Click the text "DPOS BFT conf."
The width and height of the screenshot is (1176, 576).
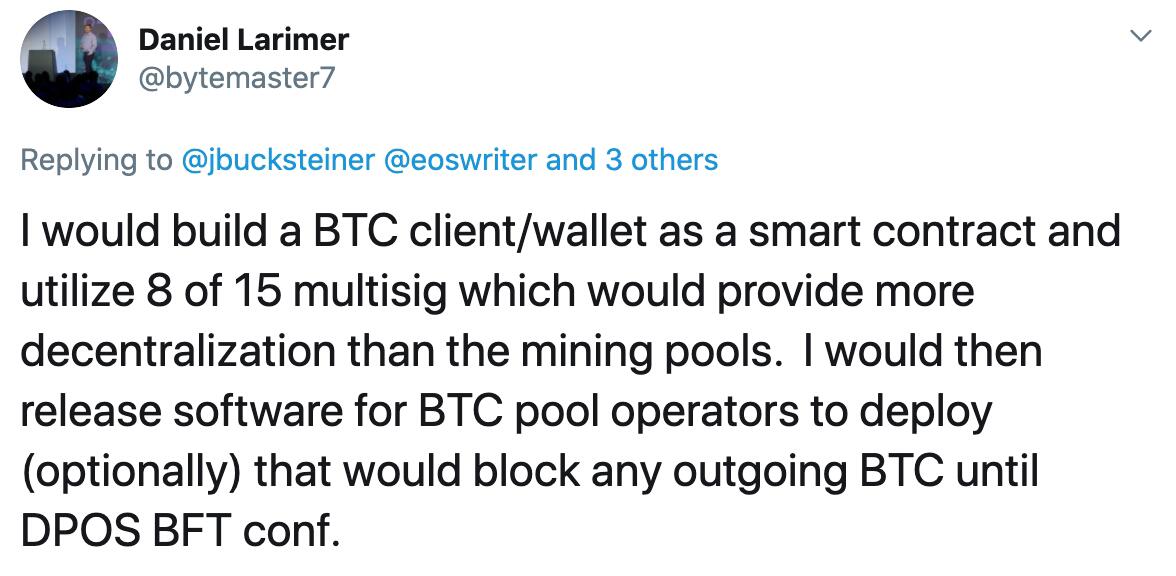click(x=180, y=530)
